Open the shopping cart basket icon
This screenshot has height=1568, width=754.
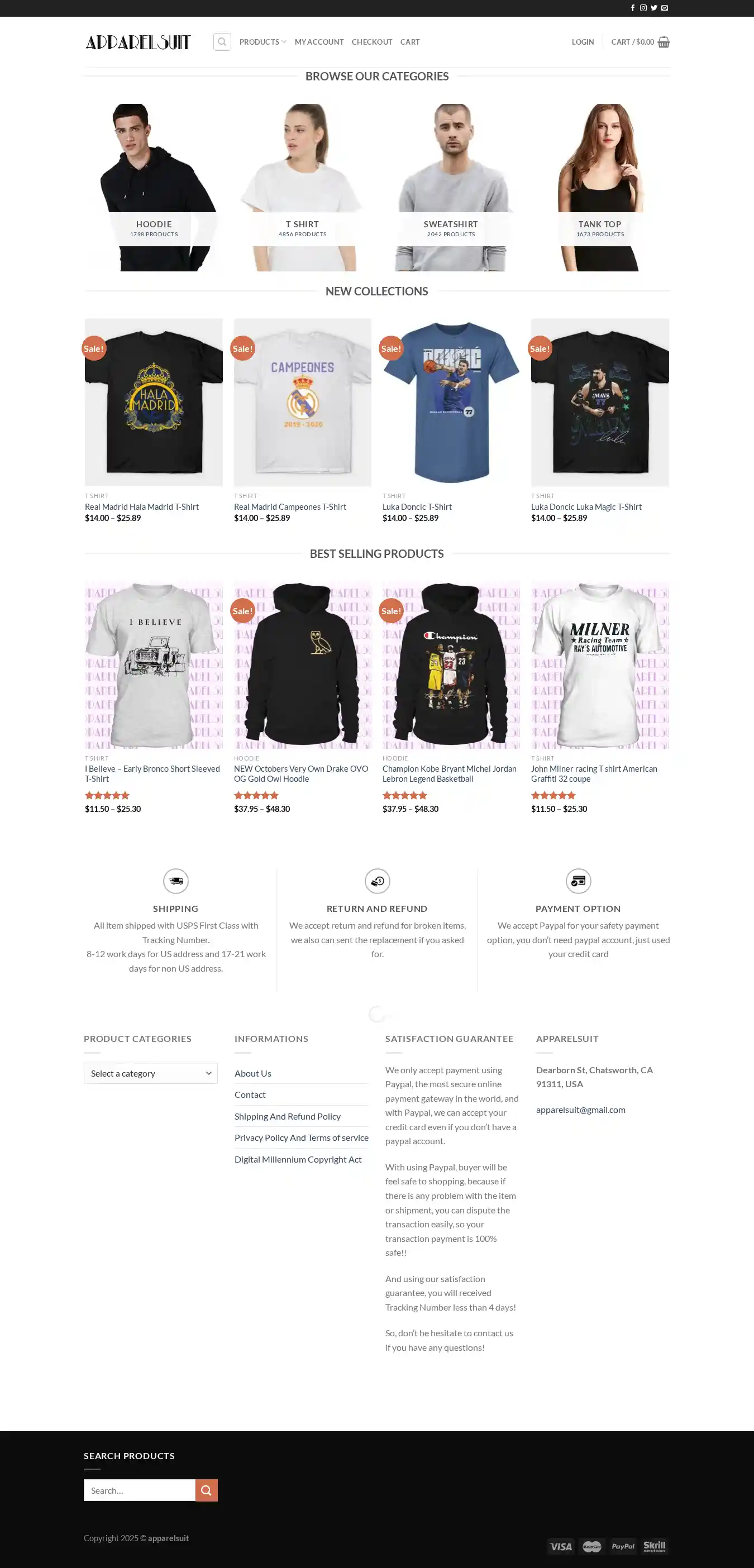click(x=664, y=42)
